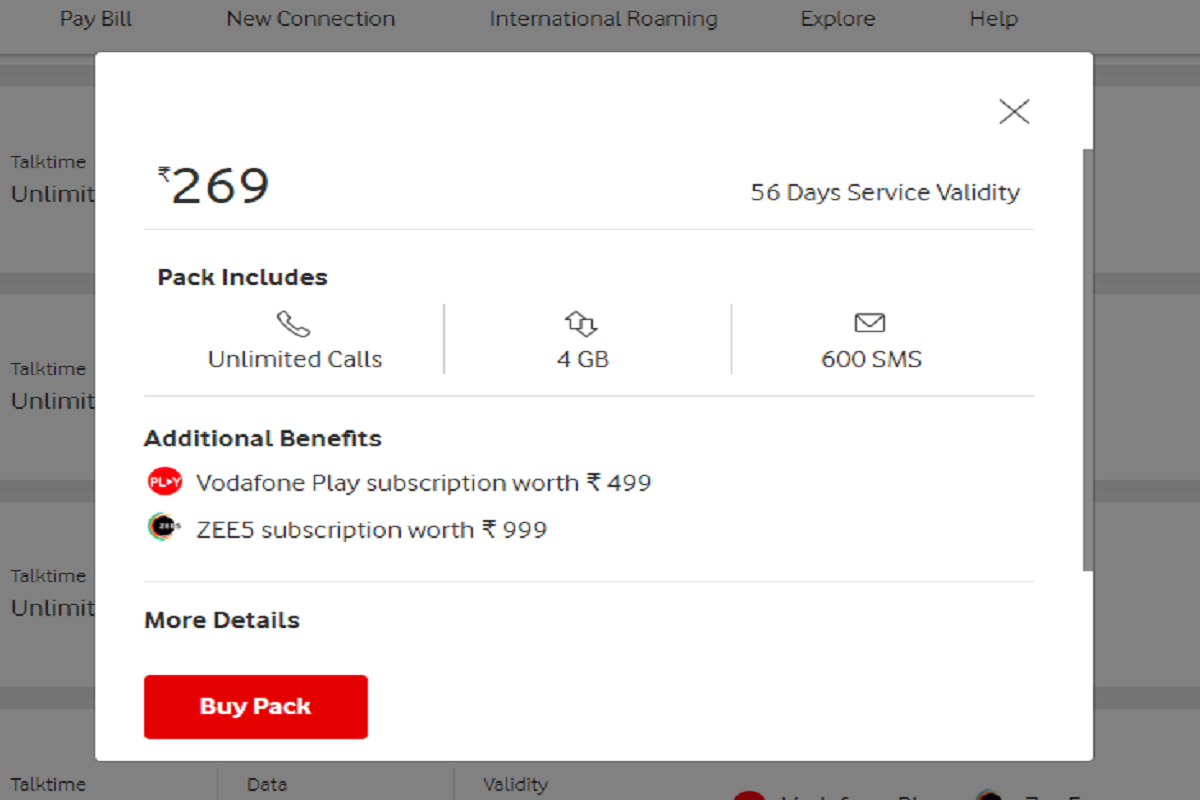Close the 269 plan details popup
1200x800 pixels.
click(1014, 111)
